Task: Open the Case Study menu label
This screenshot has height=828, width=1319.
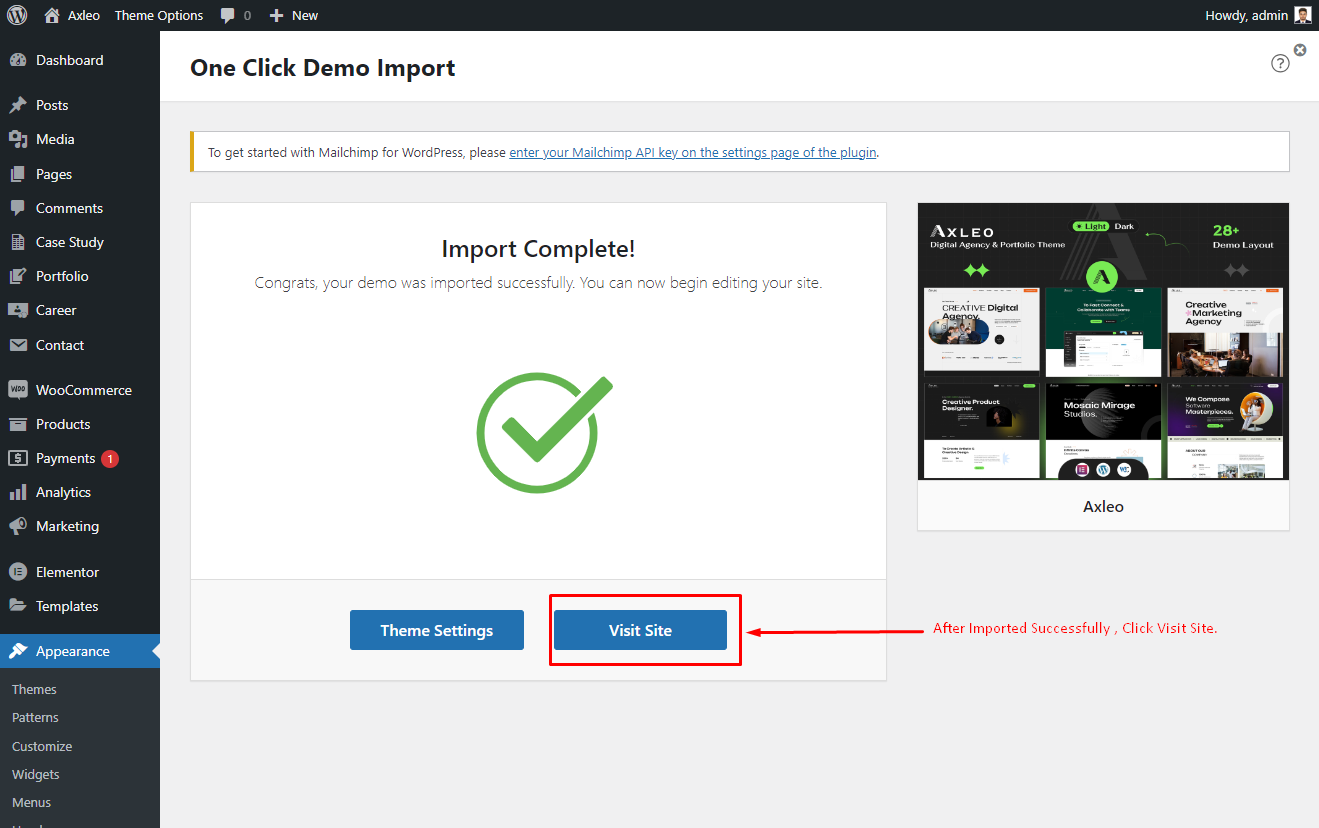Action: point(70,242)
